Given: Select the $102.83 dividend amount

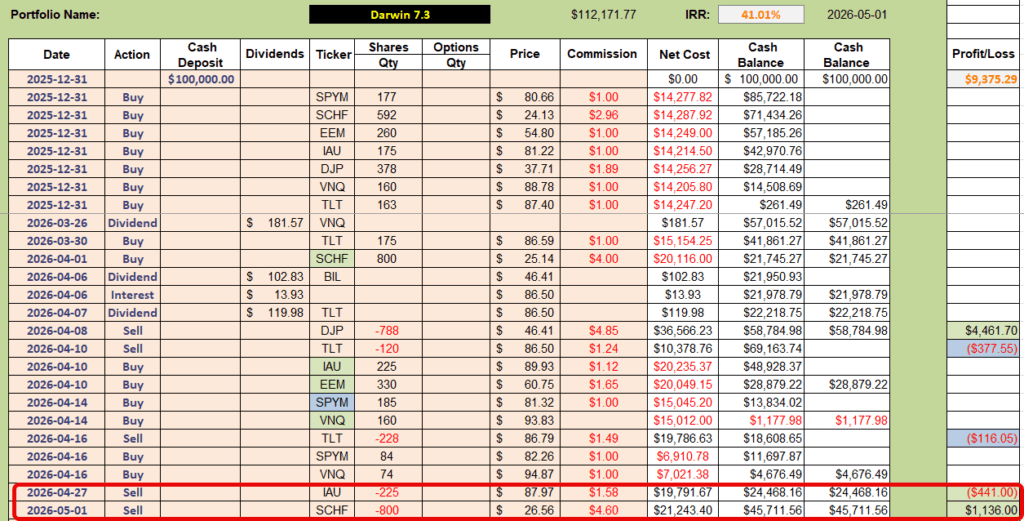Looking at the screenshot, I should click(275, 277).
